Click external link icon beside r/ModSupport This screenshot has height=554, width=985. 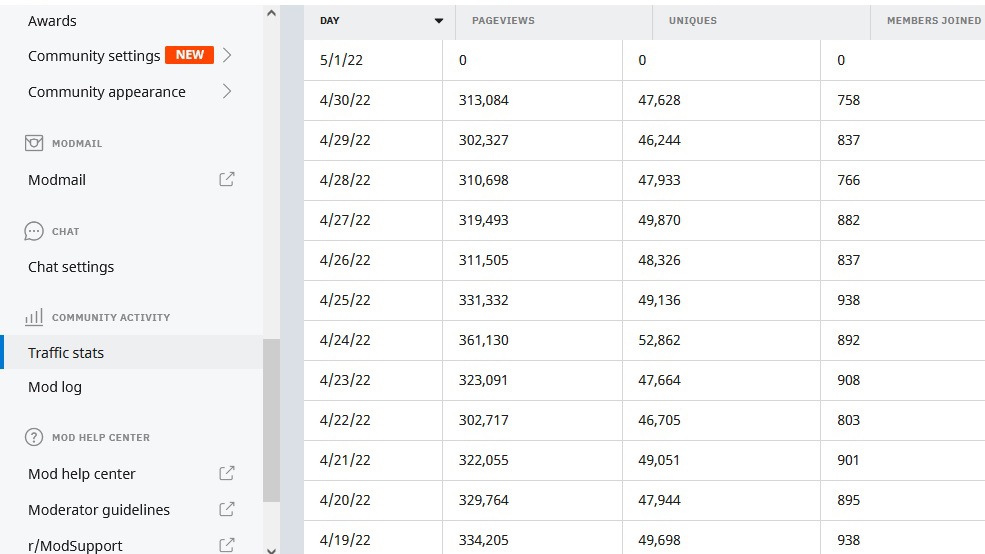click(227, 545)
